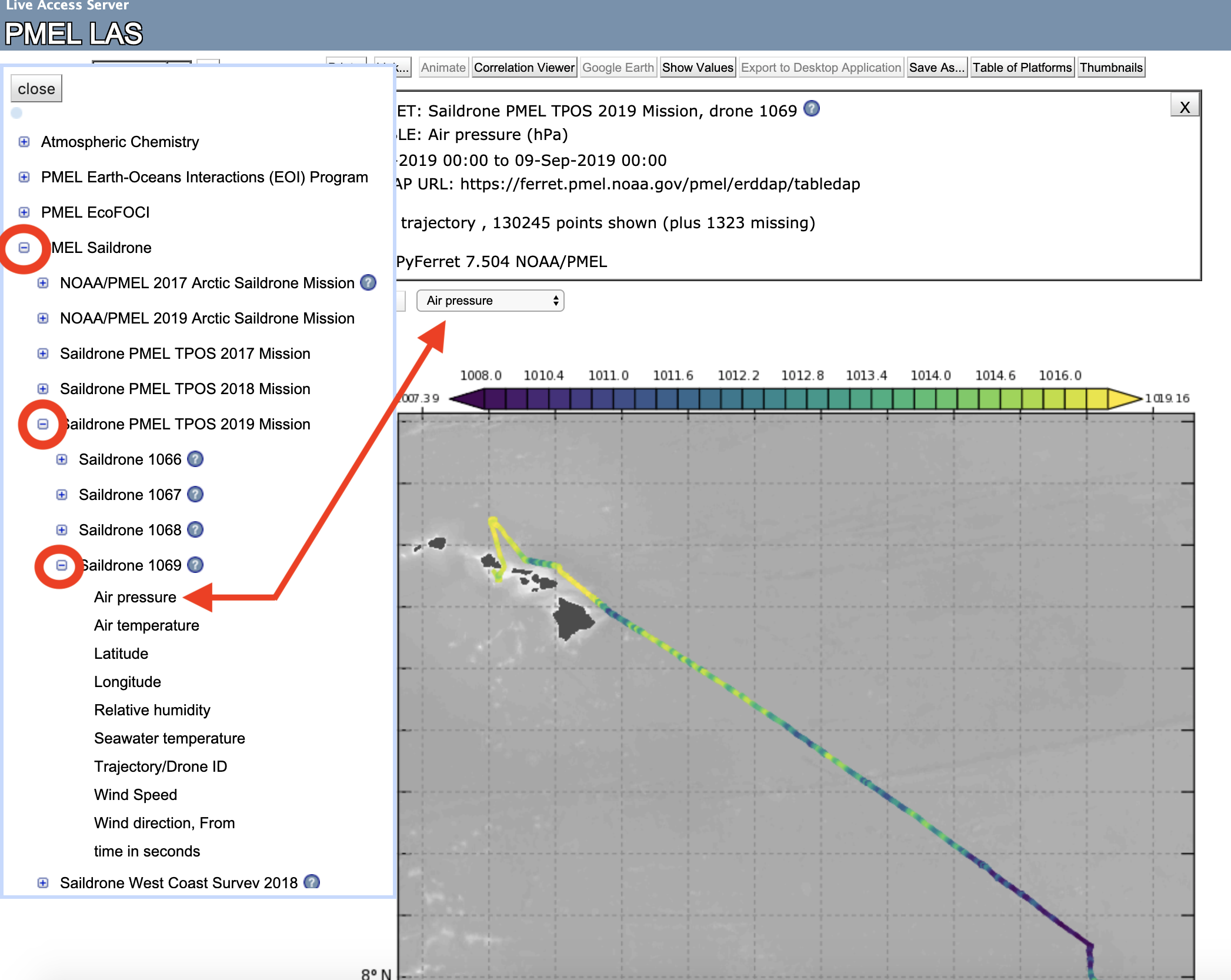Select the Relative humidity variable
This screenshot has height=980, width=1231.
tap(152, 710)
